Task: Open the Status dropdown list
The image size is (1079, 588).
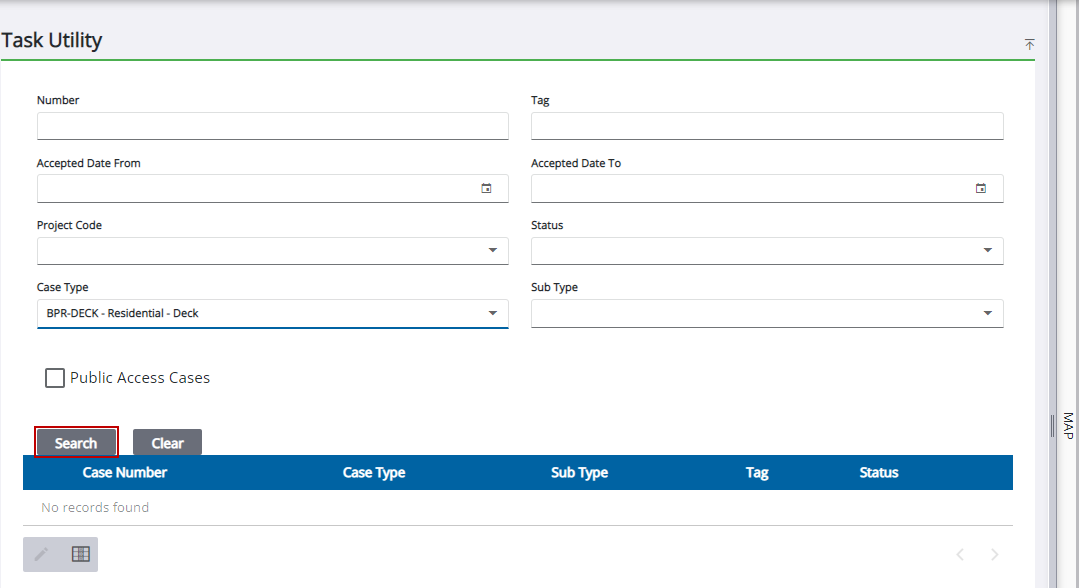Action: (987, 250)
